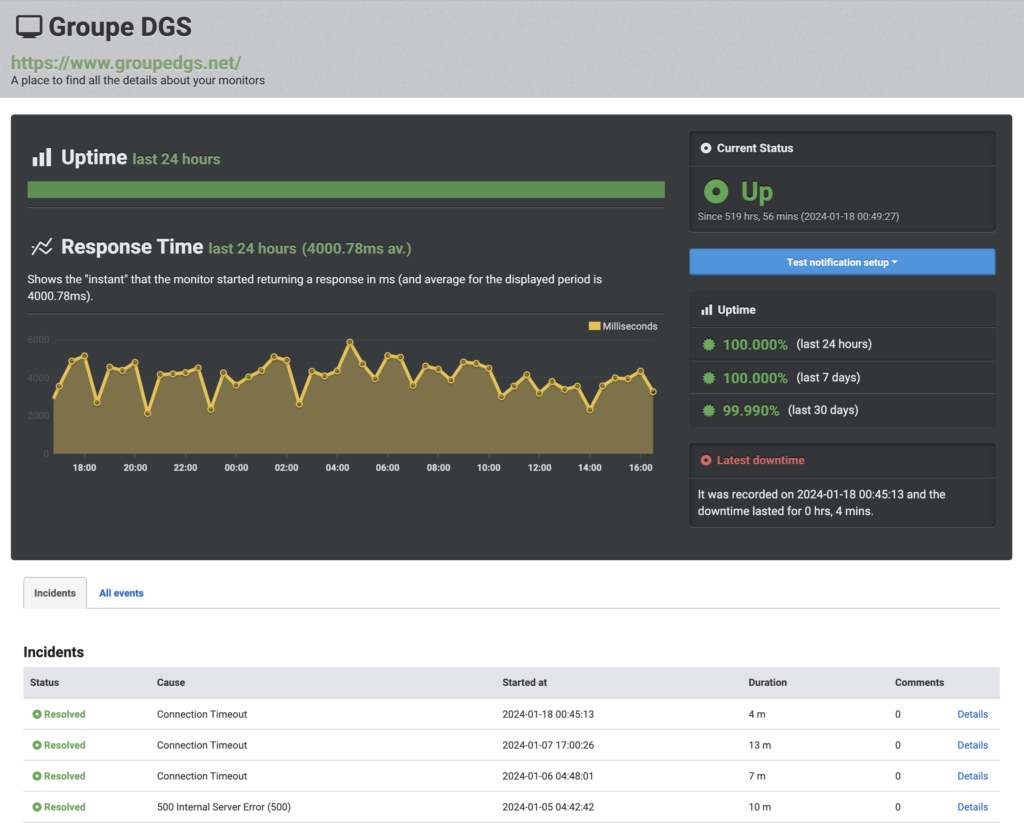Open Details for the 2024-01-18 incident
This screenshot has height=823, width=1024.
coord(972,714)
